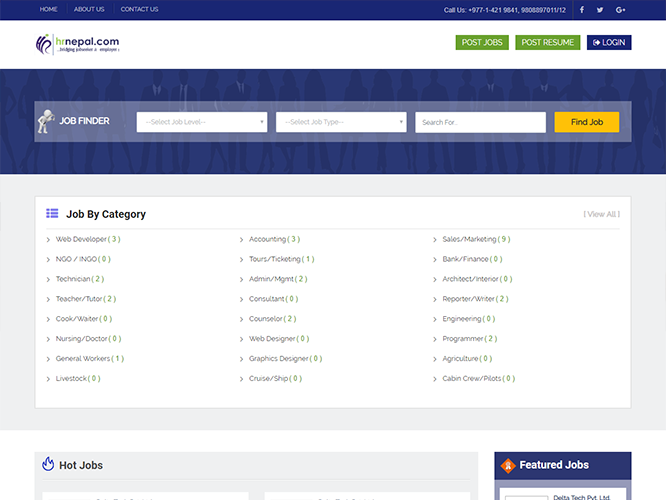Open the Google Plus social icon

(620, 10)
